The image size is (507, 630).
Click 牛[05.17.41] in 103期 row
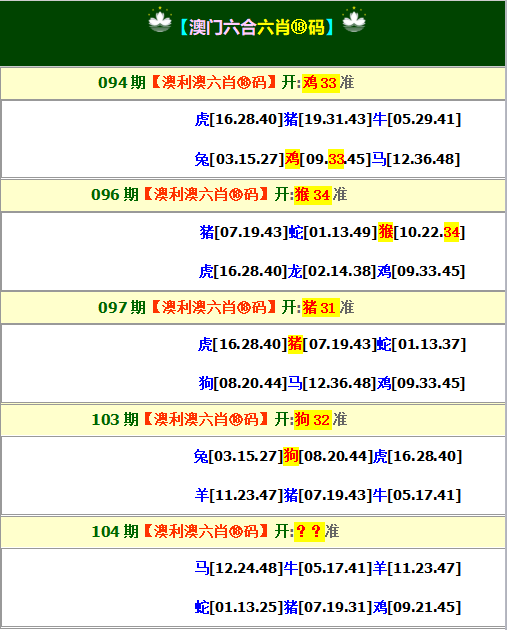[417, 495]
